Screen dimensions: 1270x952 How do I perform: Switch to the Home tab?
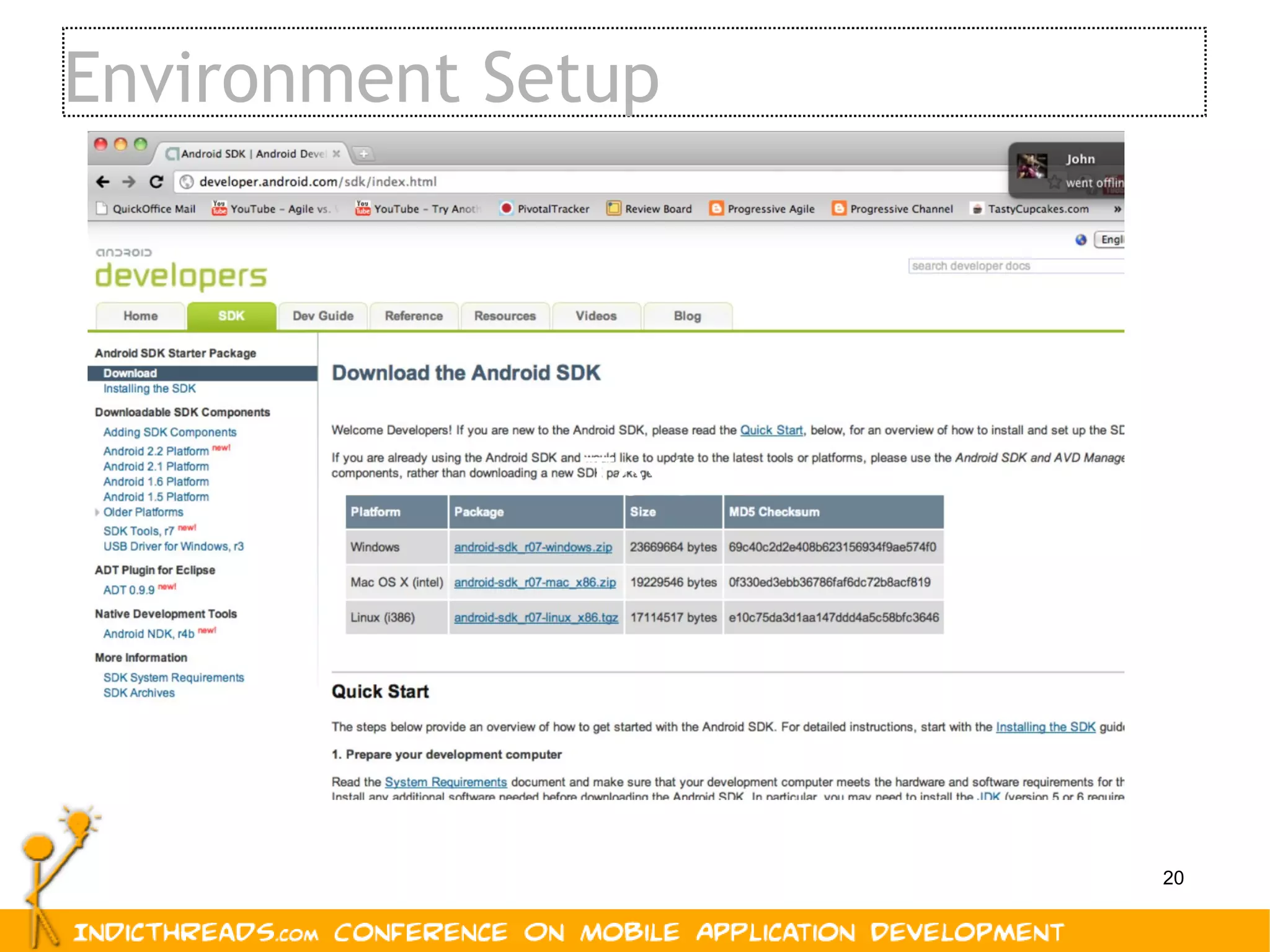tap(141, 316)
